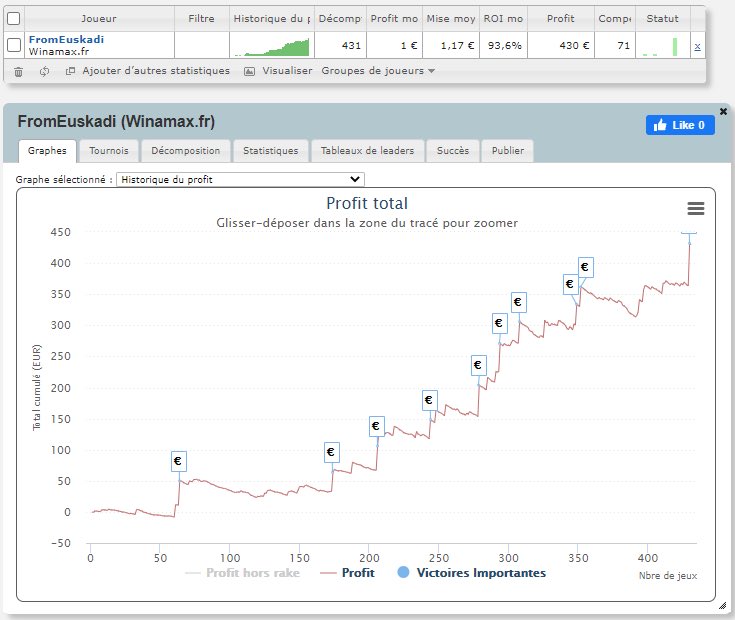Click the 430 € profit cell

coord(561,45)
